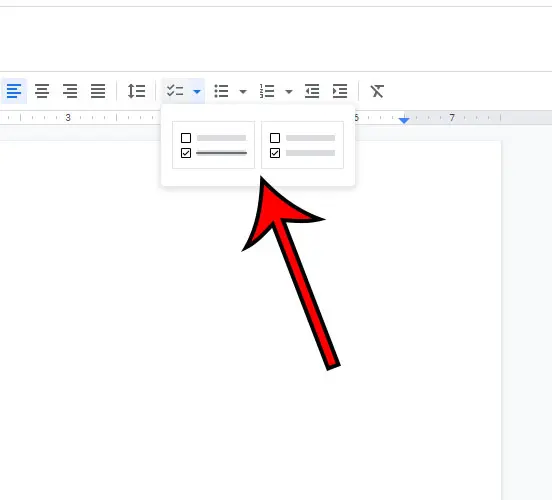Open line and paragraph spacing

pos(136,91)
